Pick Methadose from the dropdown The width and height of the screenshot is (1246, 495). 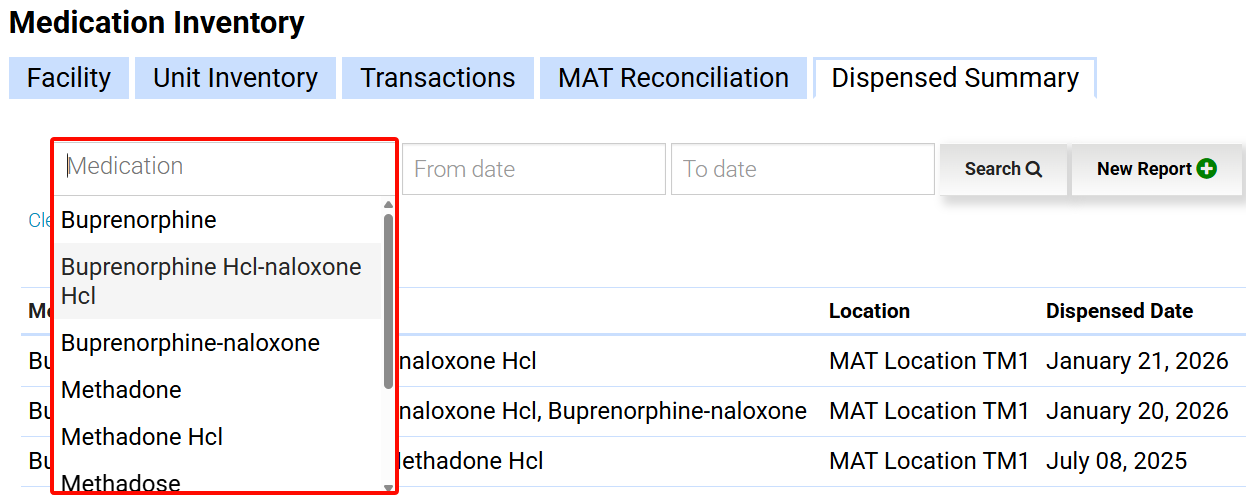pyautogui.click(x=121, y=483)
